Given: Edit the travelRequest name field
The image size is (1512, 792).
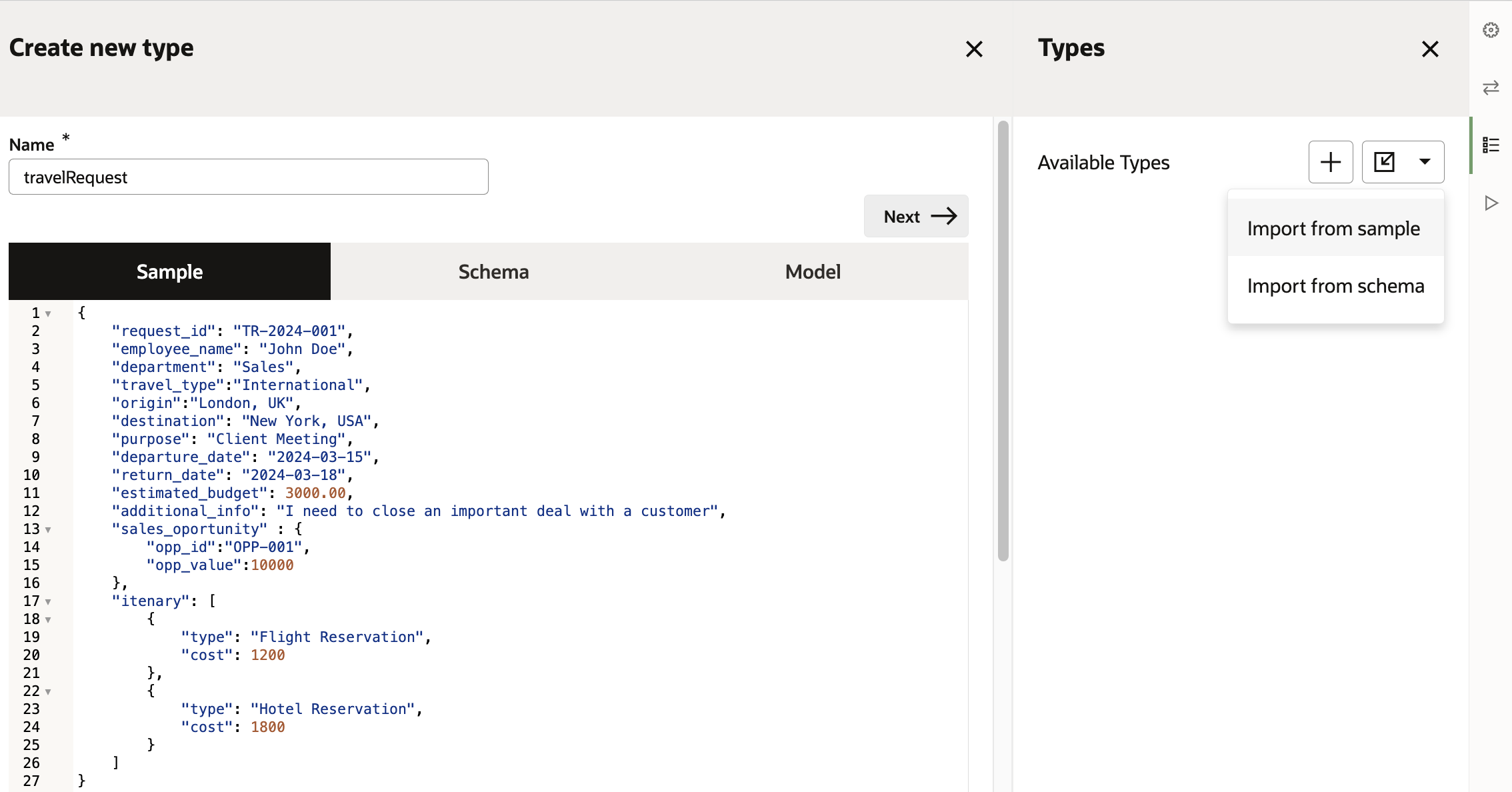Looking at the screenshot, I should [x=247, y=177].
